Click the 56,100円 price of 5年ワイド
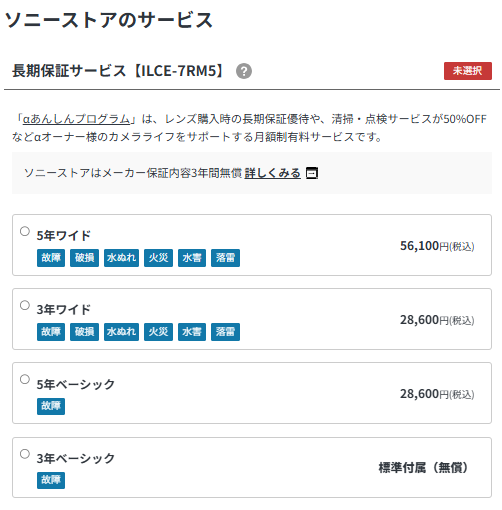Viewport: 502px width, 510px height. click(437, 246)
